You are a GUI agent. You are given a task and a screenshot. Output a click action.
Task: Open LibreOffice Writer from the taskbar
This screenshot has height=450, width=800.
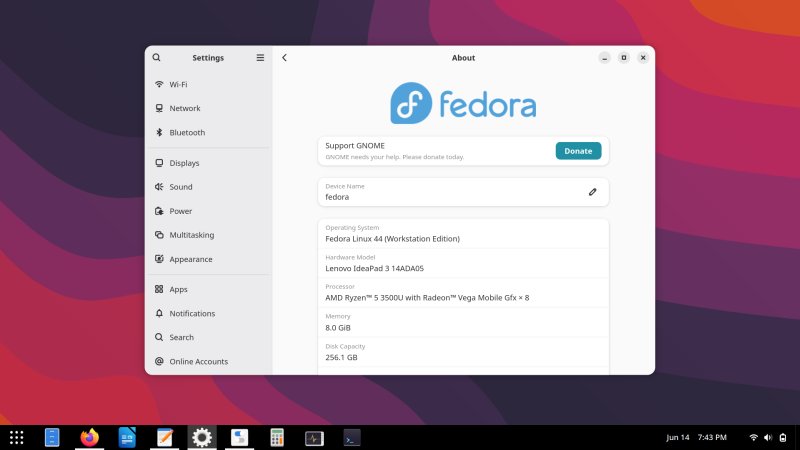[127, 437]
